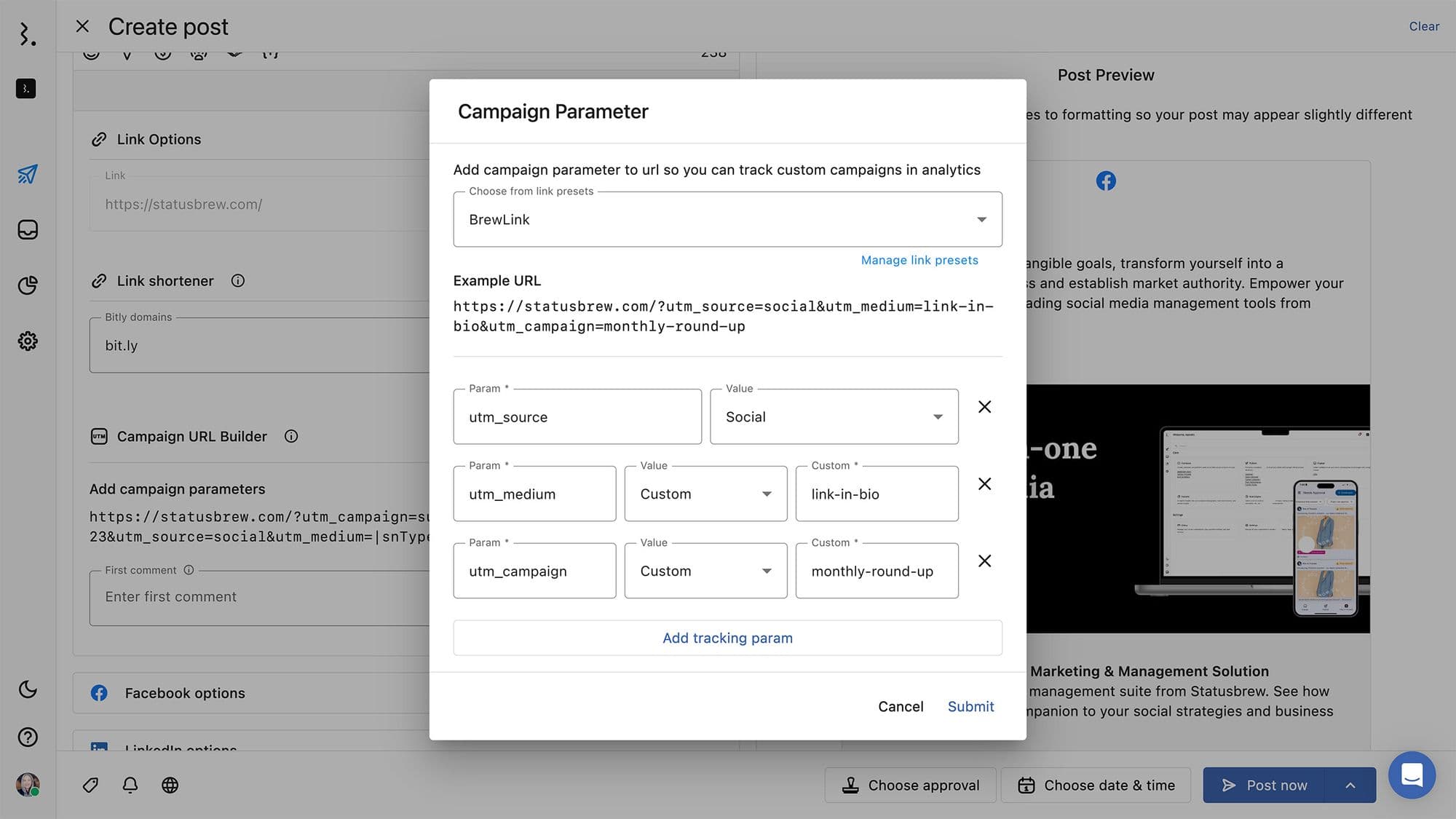
Task: Click the link-in-bio Custom field
Action: (877, 494)
